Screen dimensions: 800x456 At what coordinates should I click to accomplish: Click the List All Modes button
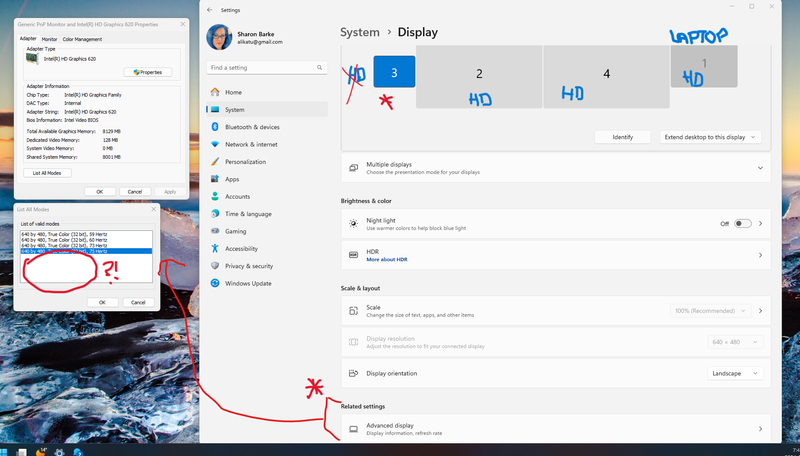46,173
